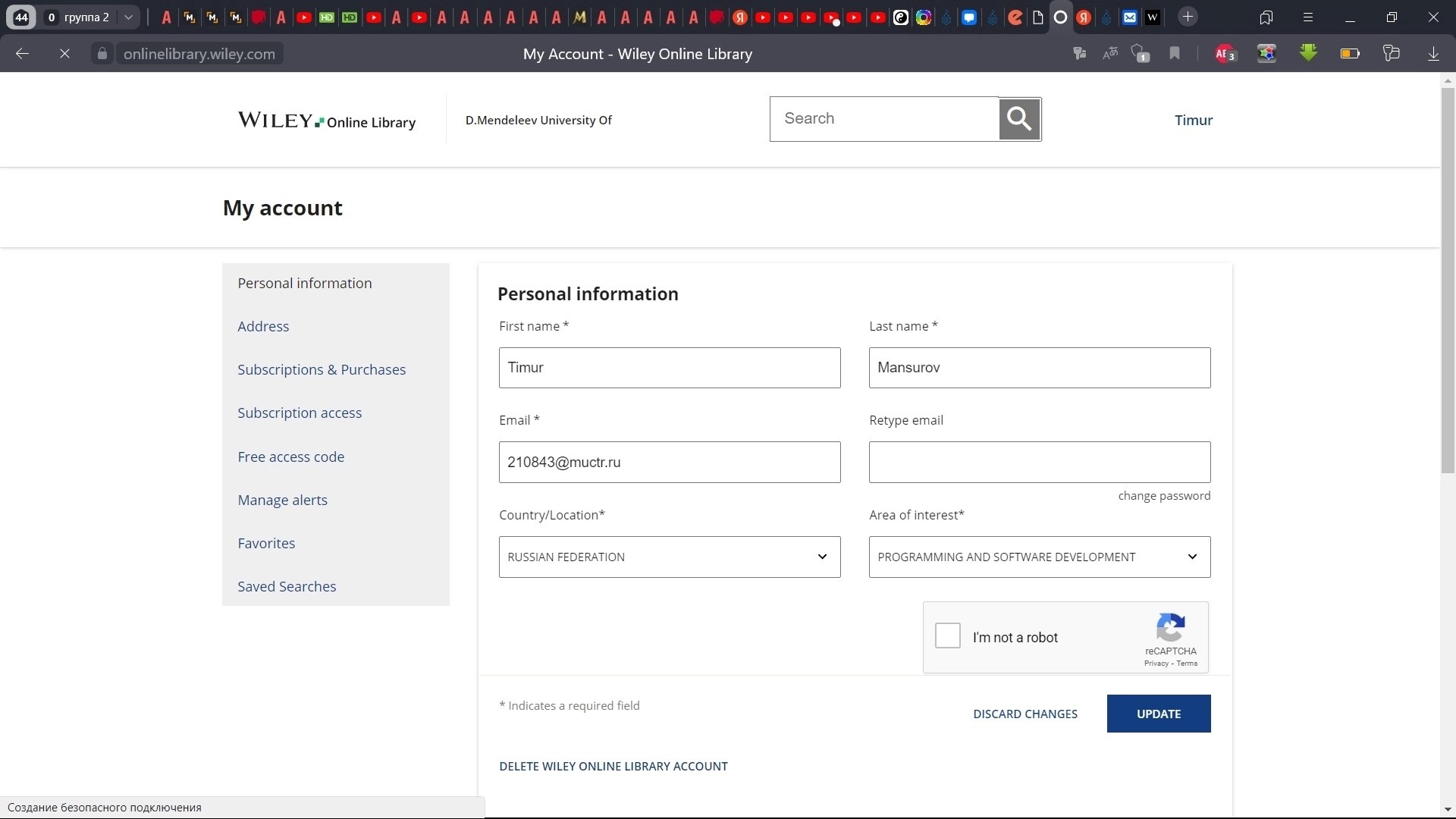Select the Manage alerts menu item
Screen dimensions: 1456x819
282,500
